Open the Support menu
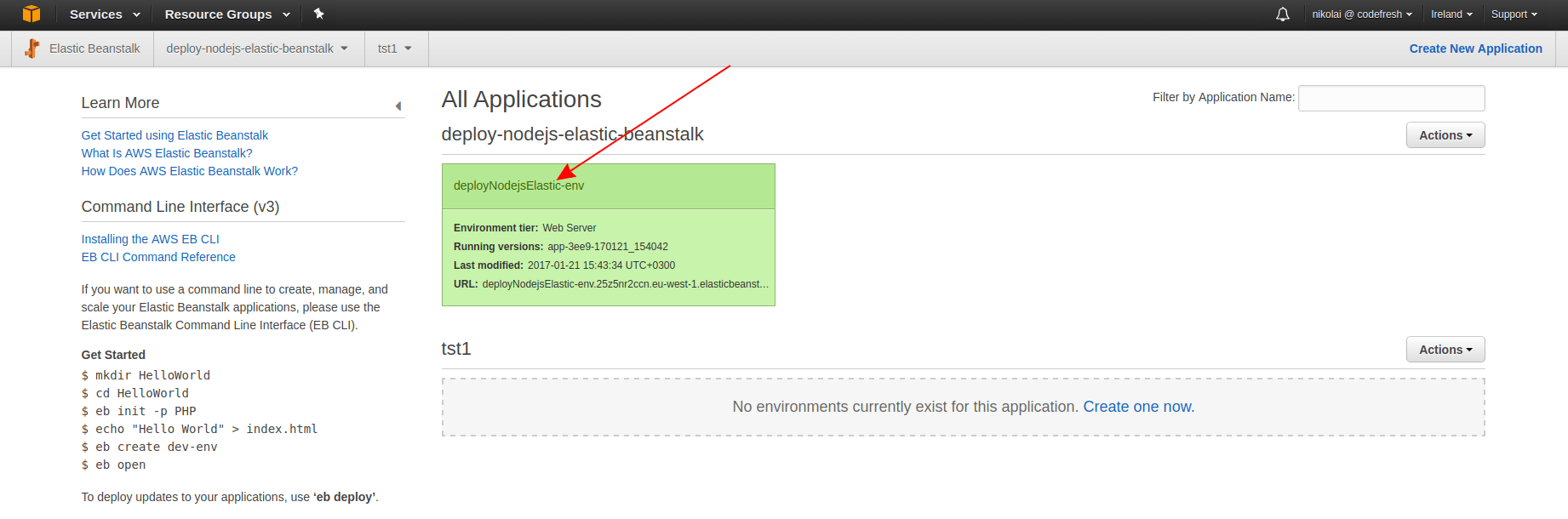Image resolution: width=1568 pixels, height=519 pixels. click(1514, 14)
